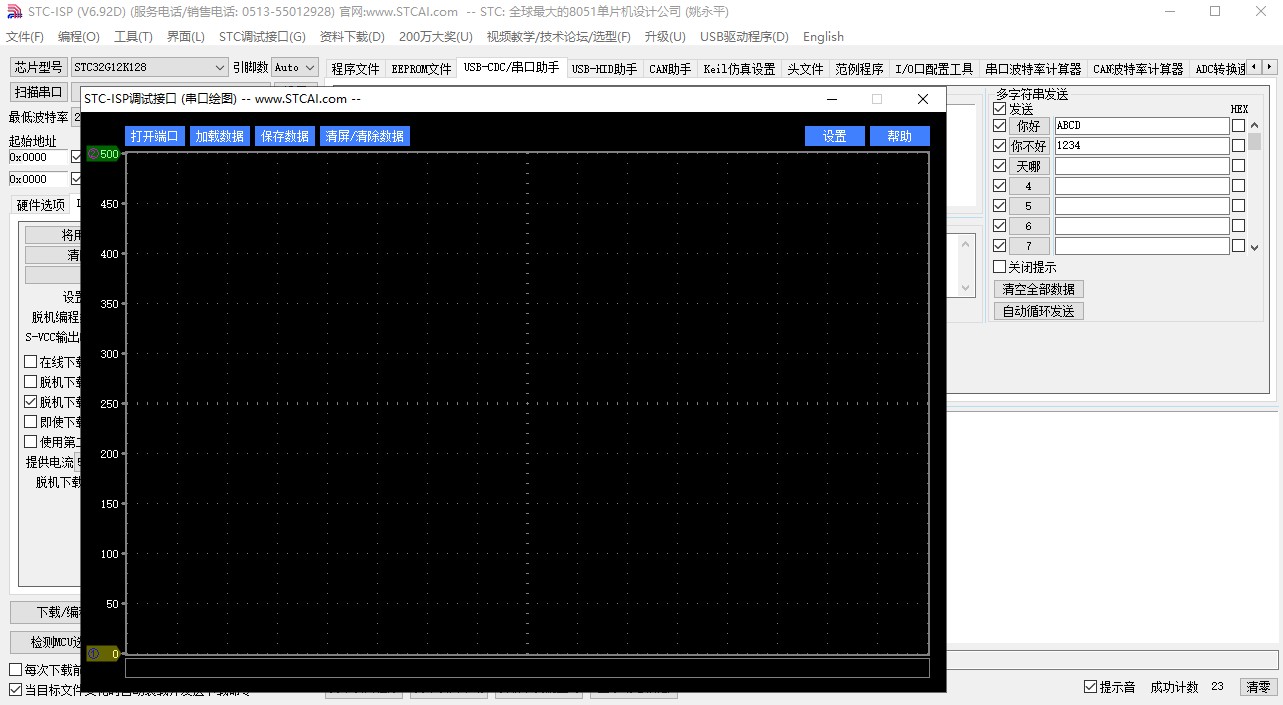Open 界面(L) menu

coord(185,37)
